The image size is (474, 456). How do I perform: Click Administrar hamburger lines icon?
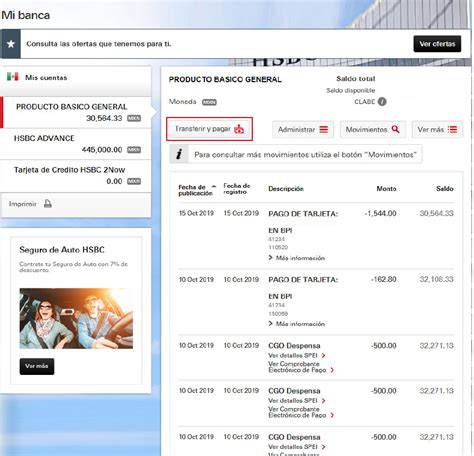(324, 129)
